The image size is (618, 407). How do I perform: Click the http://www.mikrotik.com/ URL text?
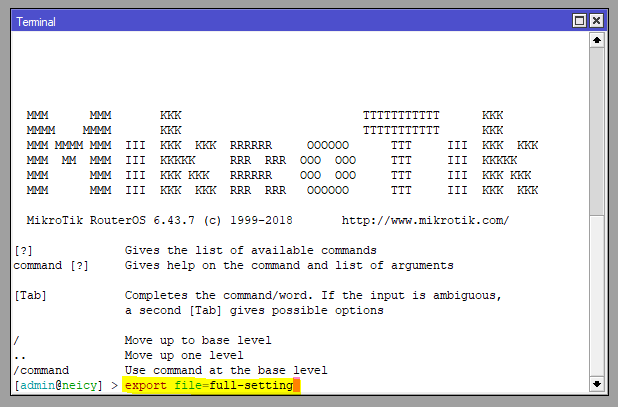coord(425,220)
